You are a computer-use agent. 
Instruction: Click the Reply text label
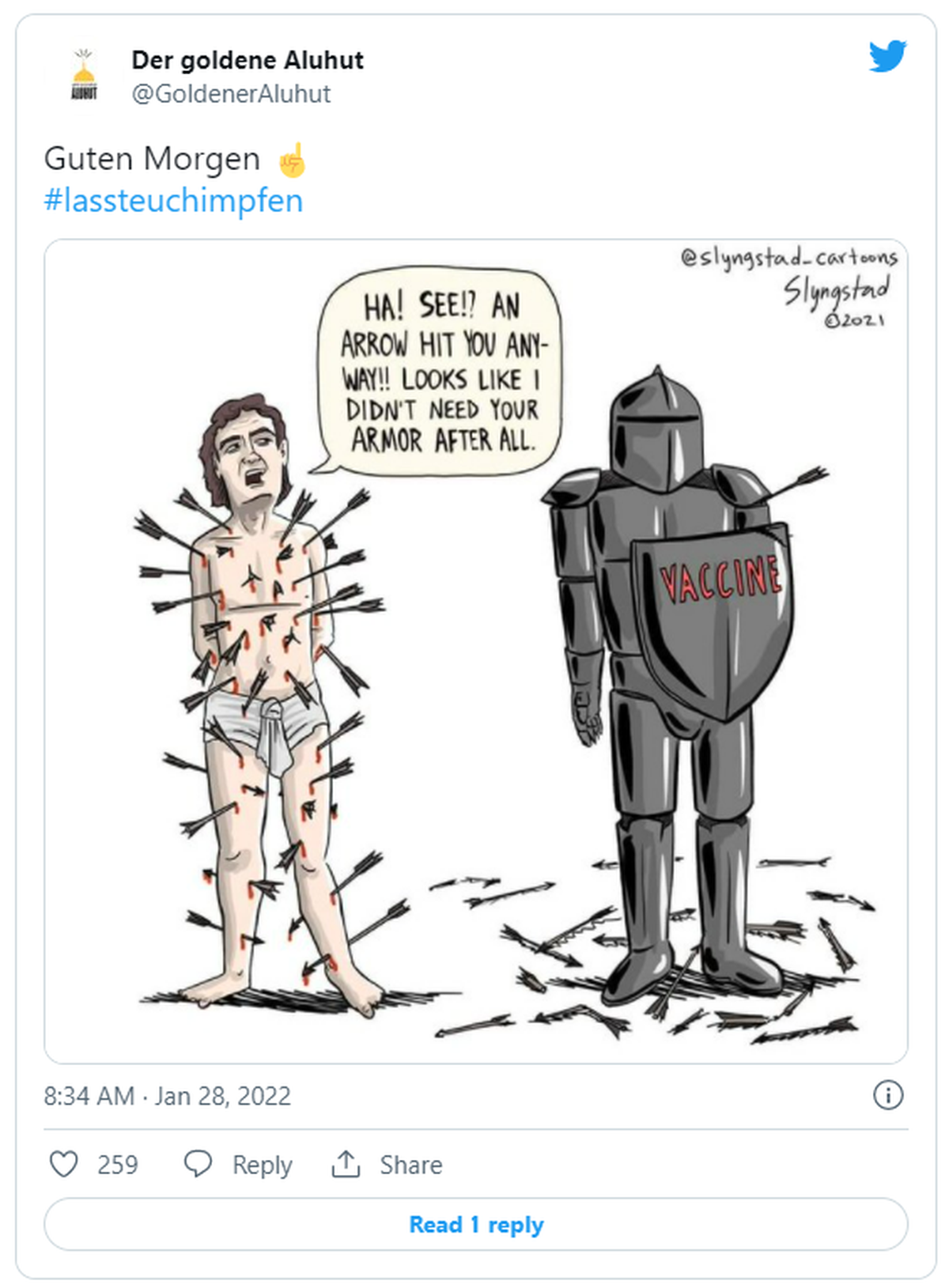coord(262,1165)
